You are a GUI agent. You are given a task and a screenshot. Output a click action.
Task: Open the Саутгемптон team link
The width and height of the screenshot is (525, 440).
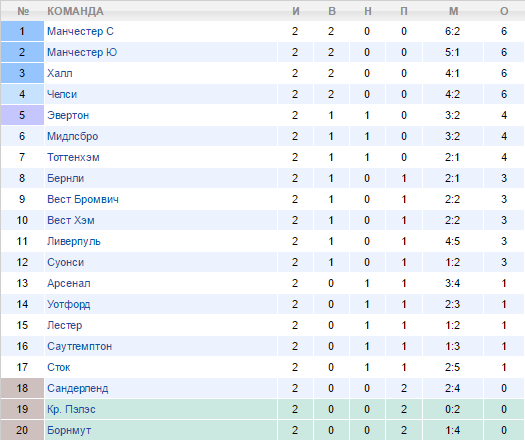tap(79, 346)
